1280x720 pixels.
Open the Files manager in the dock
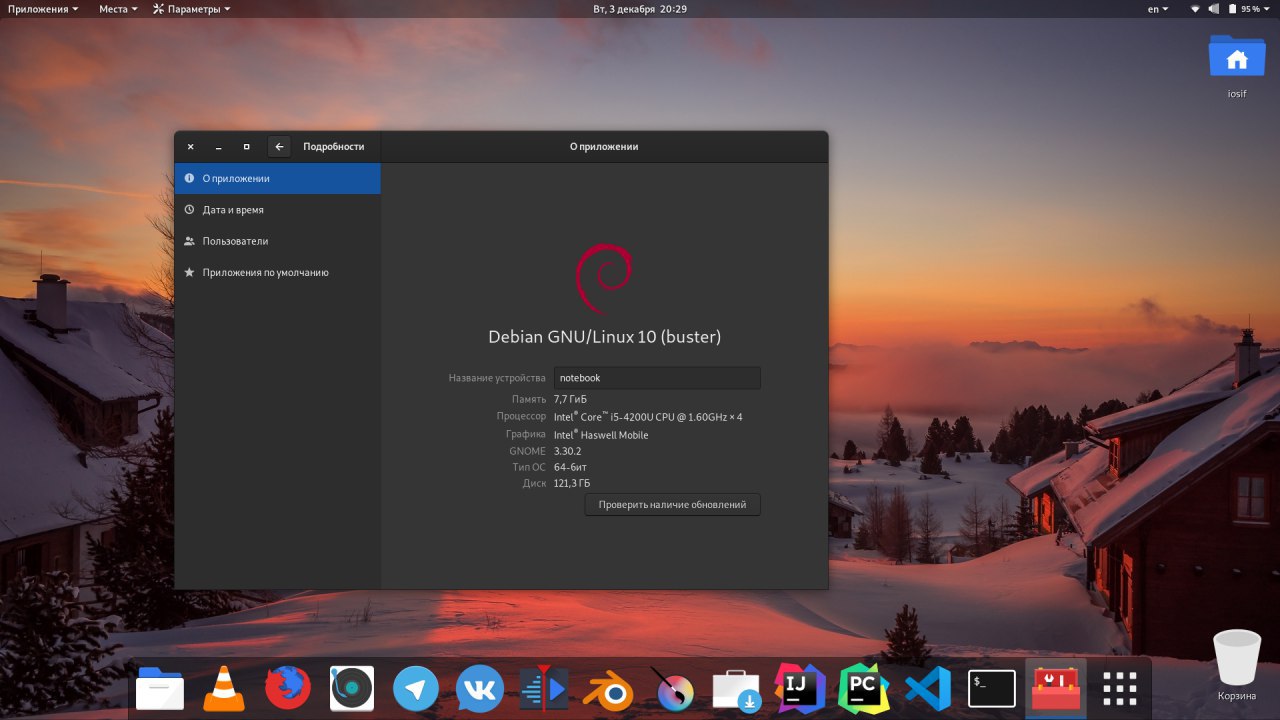point(160,688)
